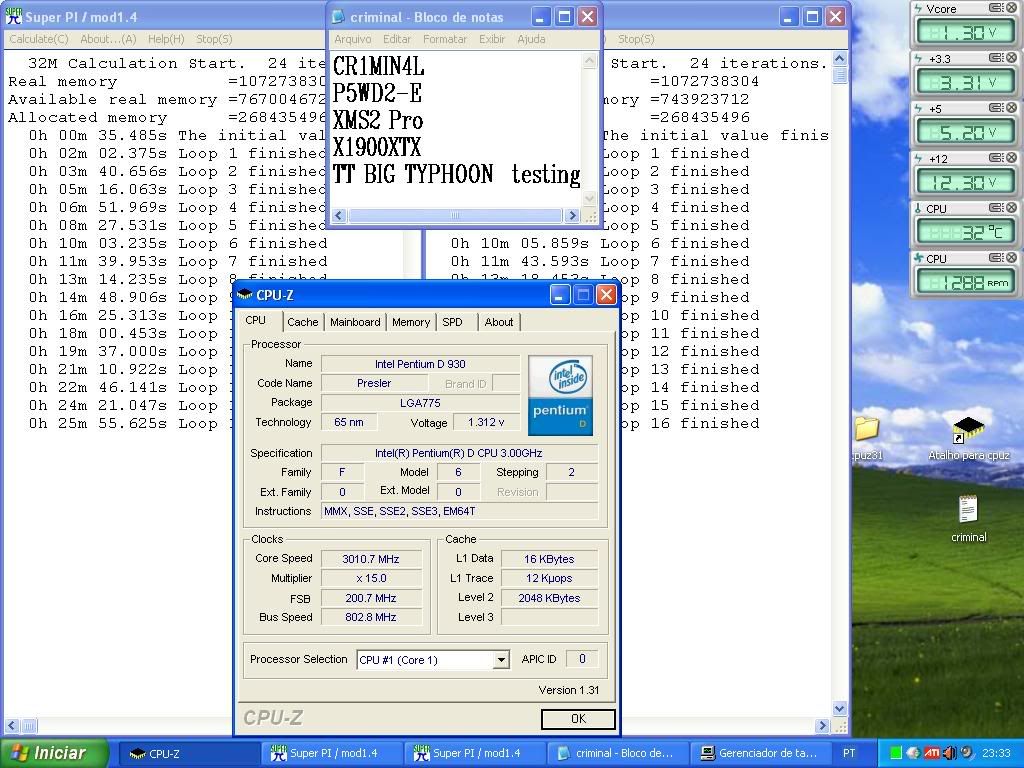
Task: Open the volume speaker tray icon
Action: pyautogui.click(x=949, y=753)
